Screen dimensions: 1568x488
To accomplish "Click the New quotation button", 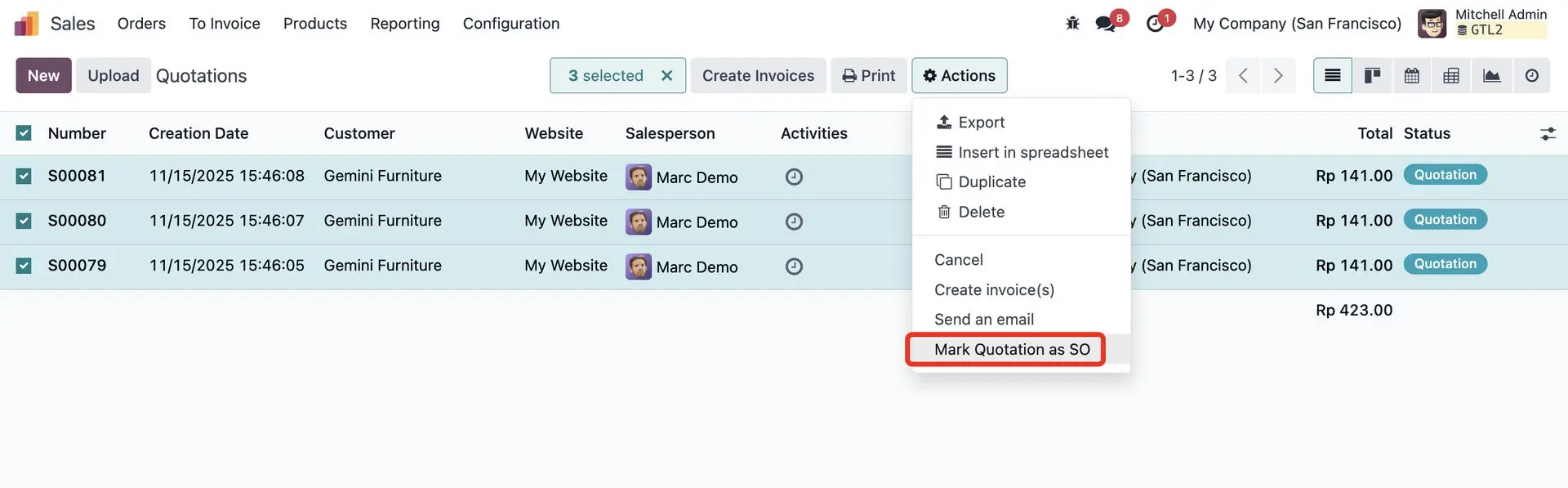I will click(x=43, y=76).
